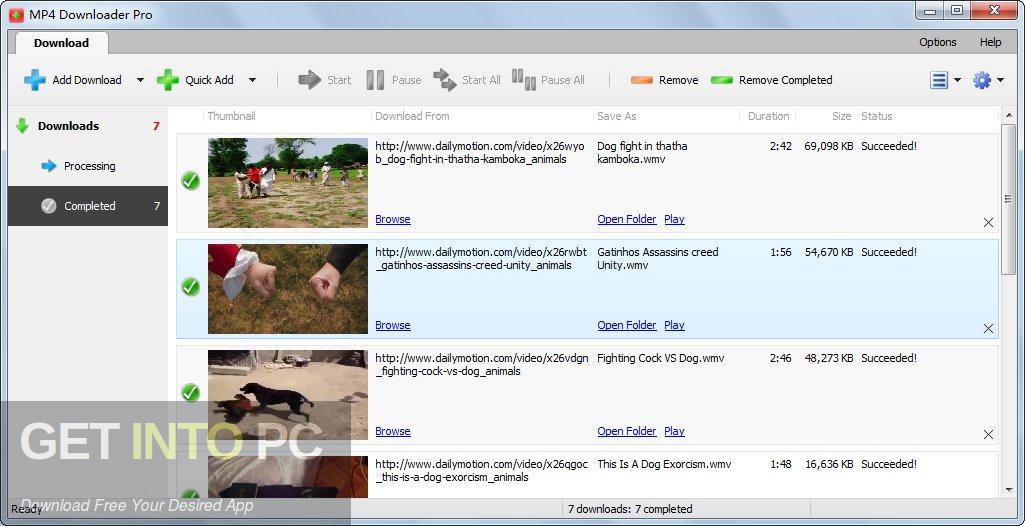The image size is (1025, 526).
Task: Click the Pause toolbar button
Action: point(394,80)
